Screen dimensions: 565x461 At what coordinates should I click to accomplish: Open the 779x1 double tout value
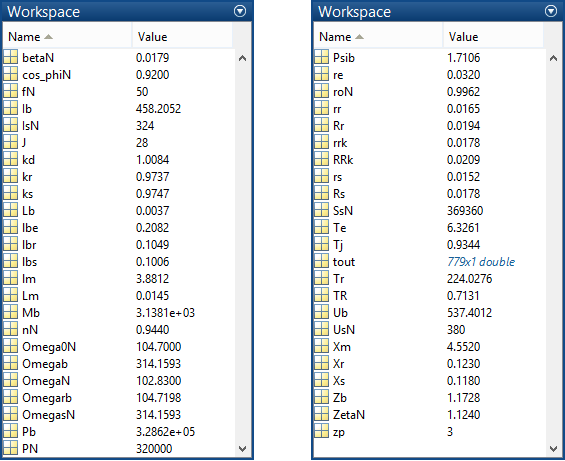[481, 261]
